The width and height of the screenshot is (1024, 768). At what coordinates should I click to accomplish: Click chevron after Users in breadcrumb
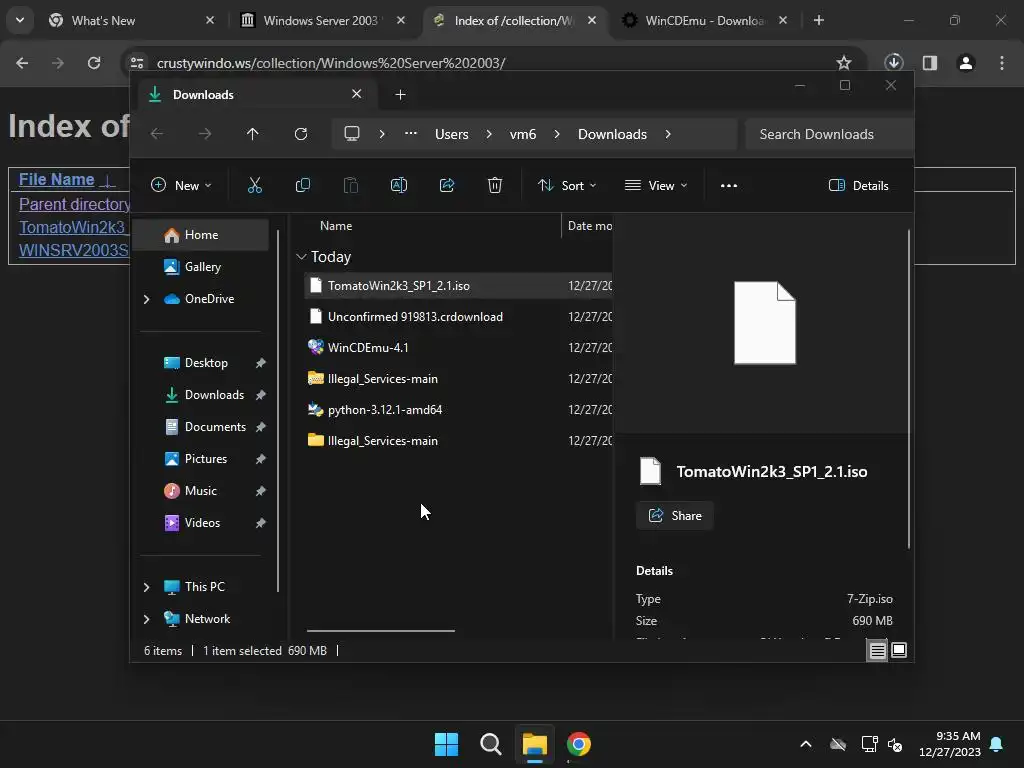(x=488, y=134)
